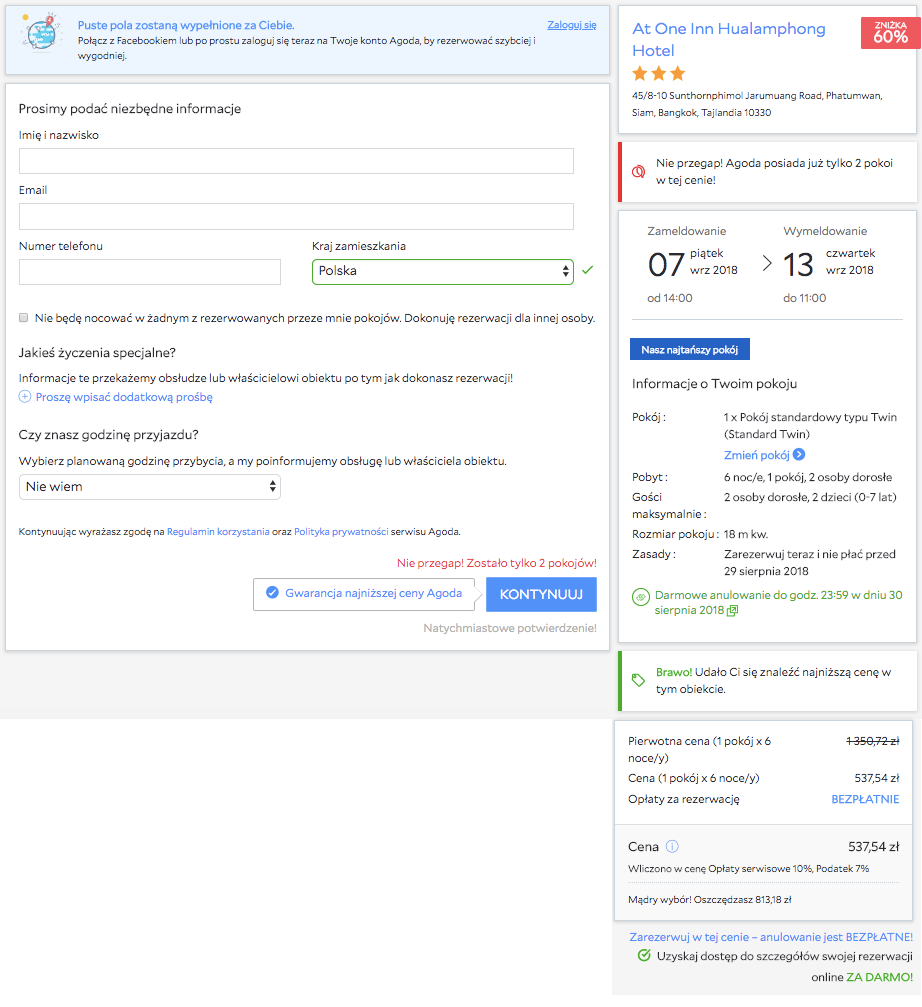Screen dimensions: 922x1007
Task: Click popup icon after sierpnia 2018
Action: click(732, 610)
